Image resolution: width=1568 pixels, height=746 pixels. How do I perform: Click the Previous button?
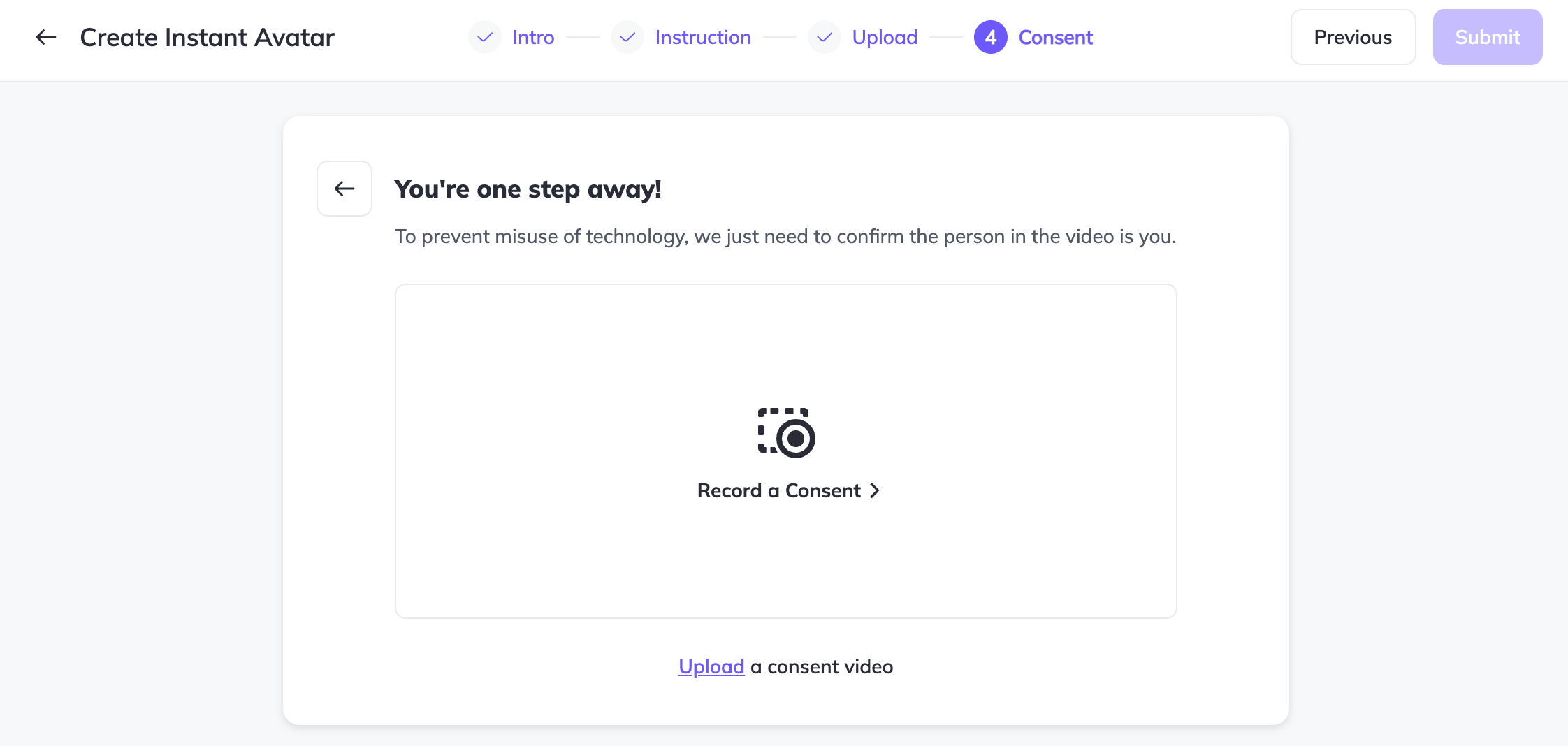point(1352,37)
